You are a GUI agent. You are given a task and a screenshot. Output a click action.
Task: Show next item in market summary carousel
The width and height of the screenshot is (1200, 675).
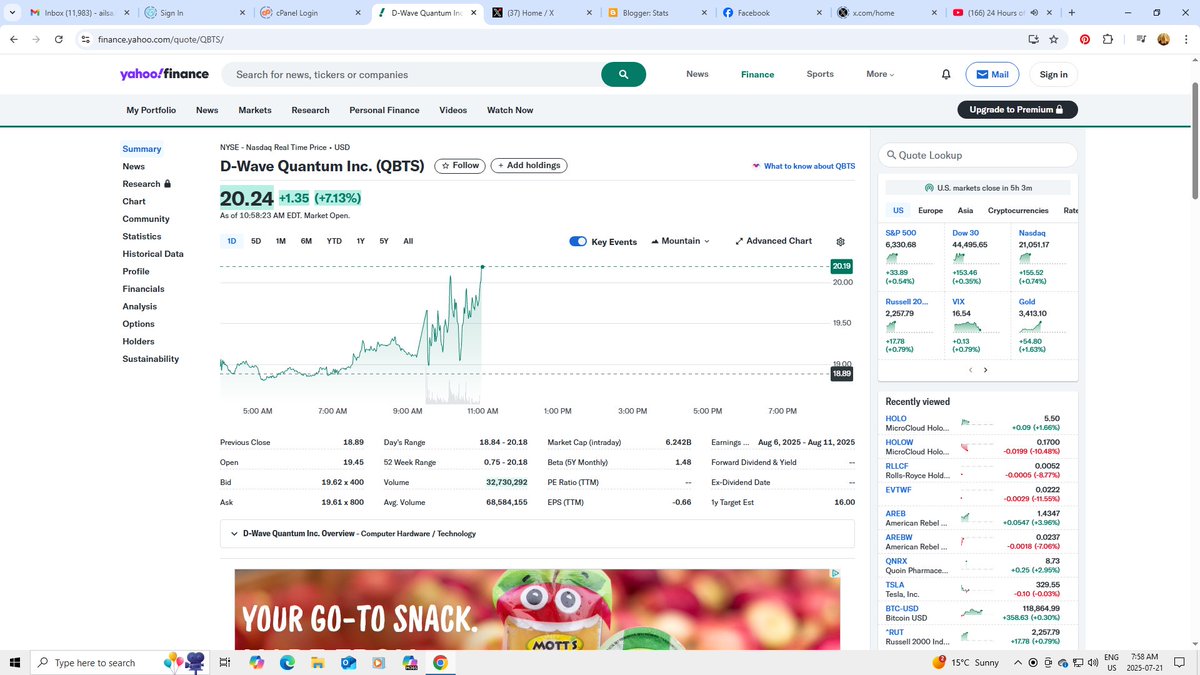point(985,370)
